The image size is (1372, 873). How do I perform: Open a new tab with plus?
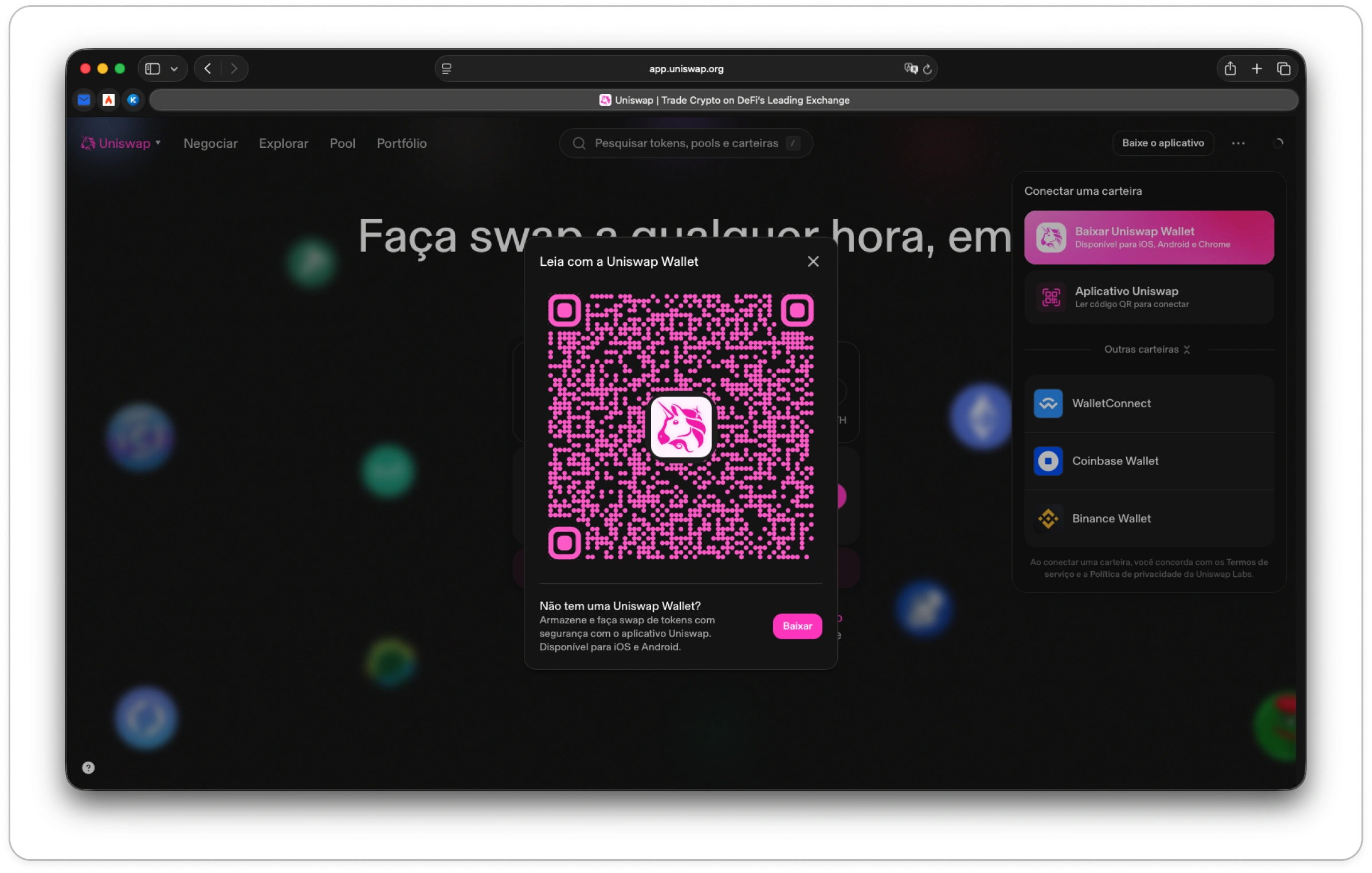pyautogui.click(x=1256, y=69)
